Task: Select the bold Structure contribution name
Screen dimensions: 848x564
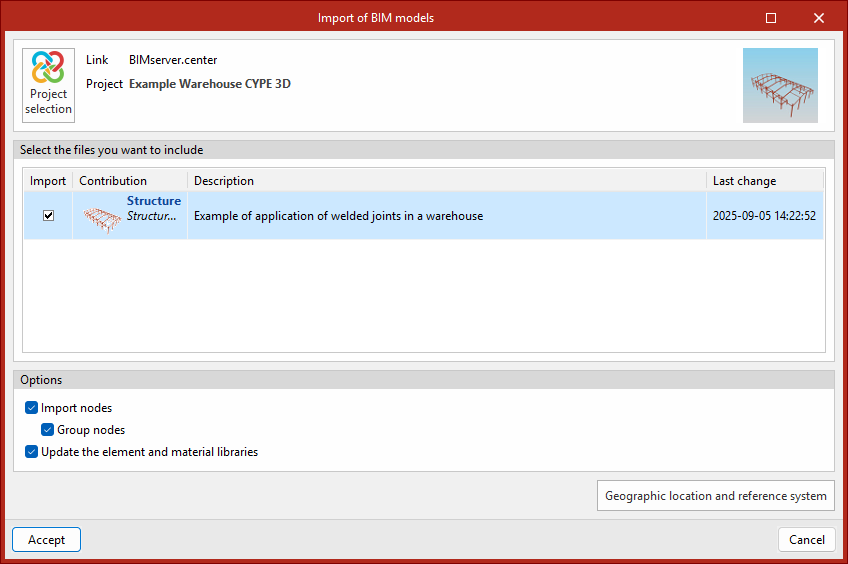Action: point(153,201)
